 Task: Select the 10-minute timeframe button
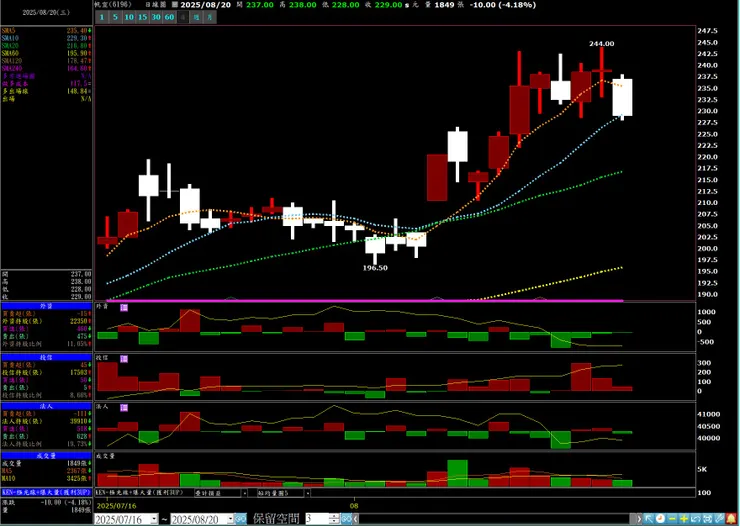(x=129, y=17)
